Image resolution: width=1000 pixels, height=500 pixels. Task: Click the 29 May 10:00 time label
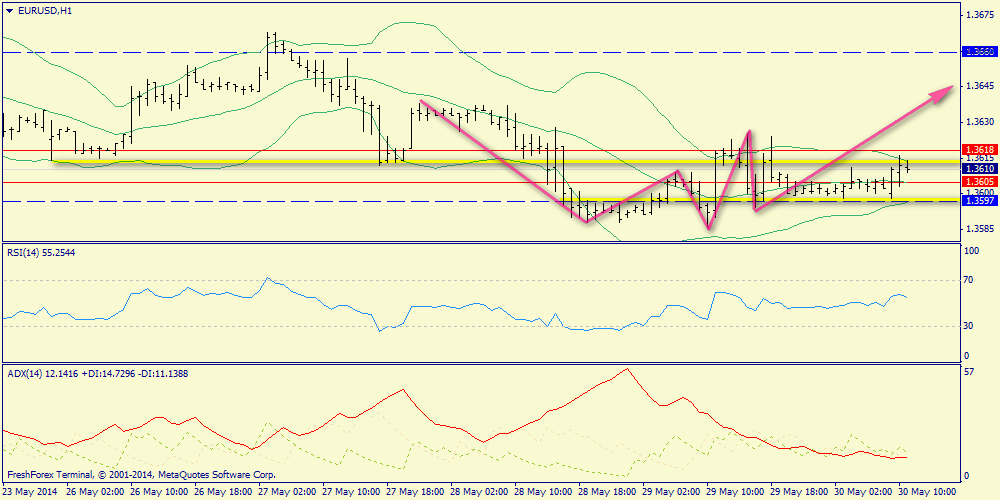click(x=733, y=492)
